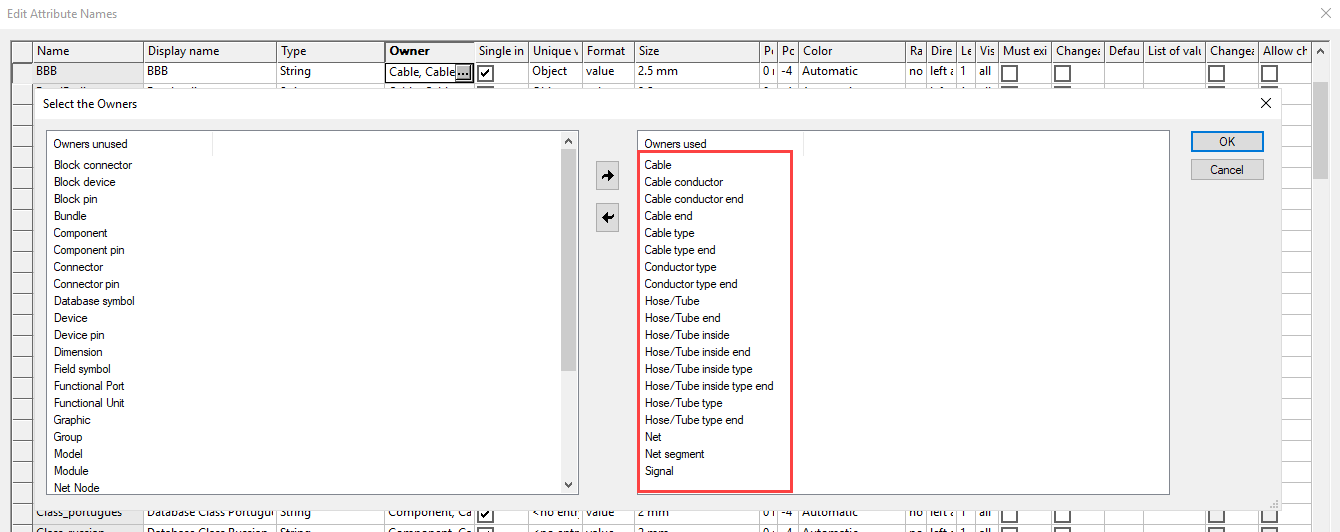Image resolution: width=1340 pixels, height=532 pixels.
Task: Select Block connector in unused owners
Action: click(x=93, y=165)
